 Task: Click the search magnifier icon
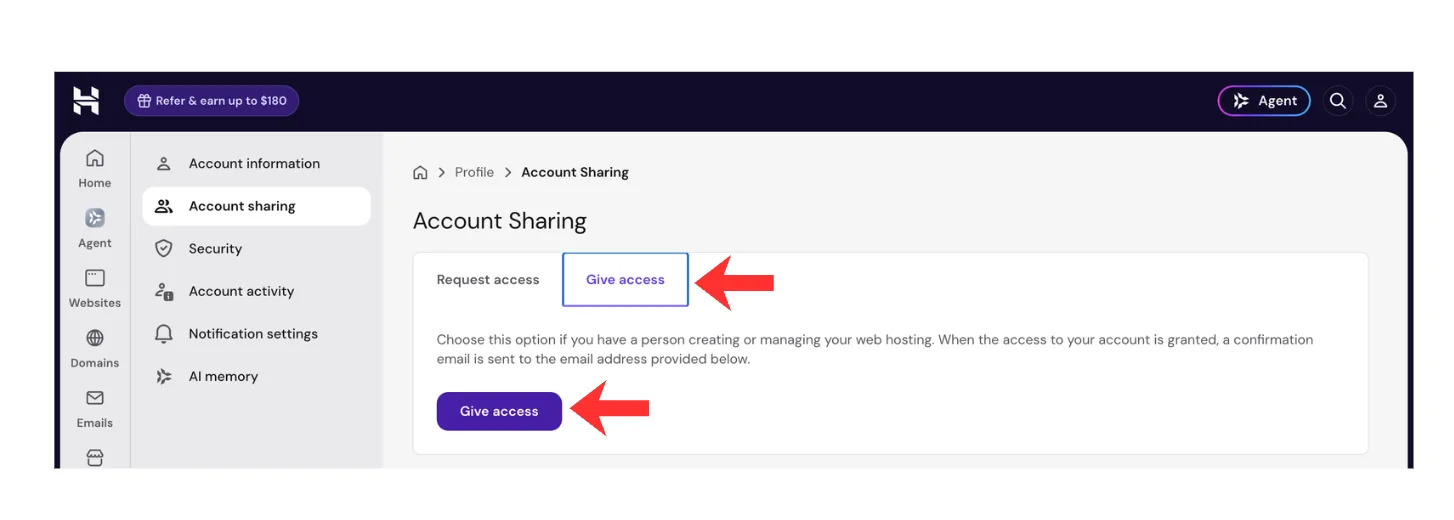(x=1338, y=100)
